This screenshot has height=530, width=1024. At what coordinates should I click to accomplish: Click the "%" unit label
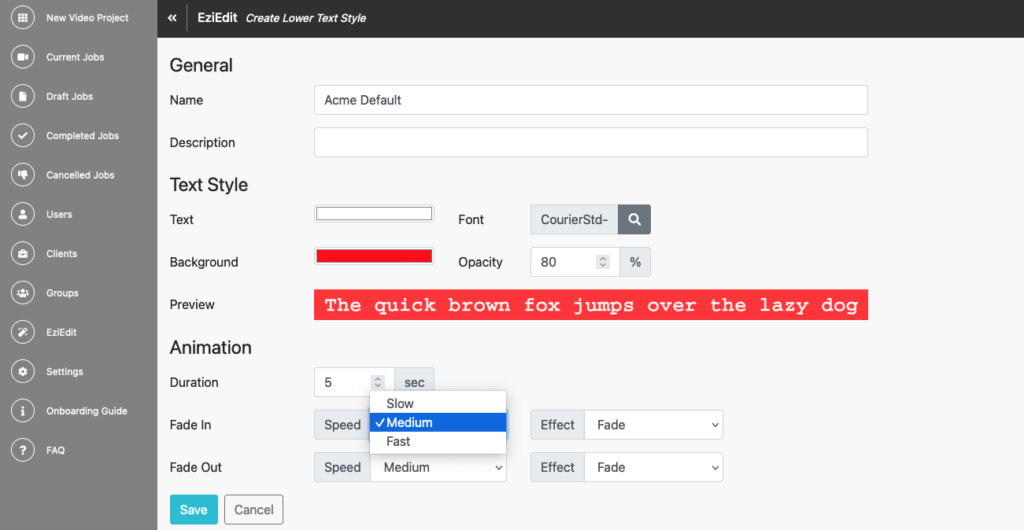(x=635, y=262)
